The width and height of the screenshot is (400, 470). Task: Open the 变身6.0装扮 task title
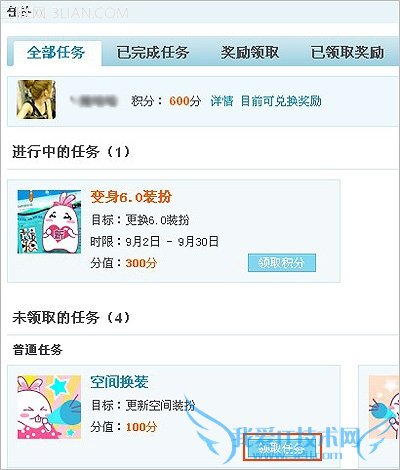131,197
